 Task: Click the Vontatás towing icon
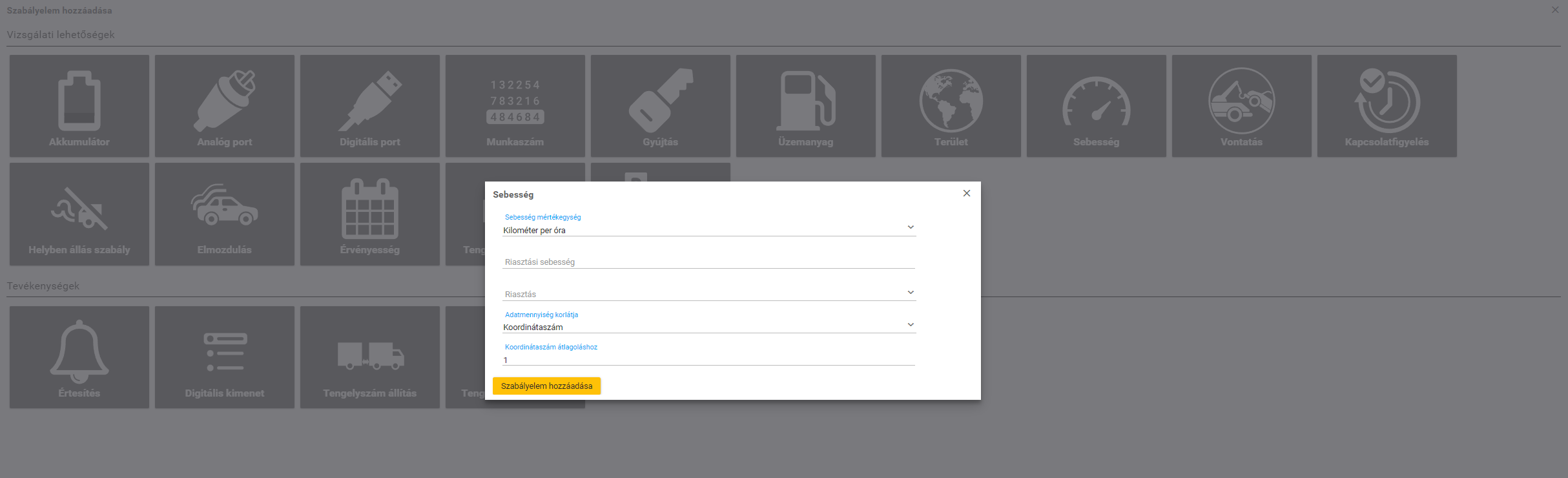pos(1241,101)
